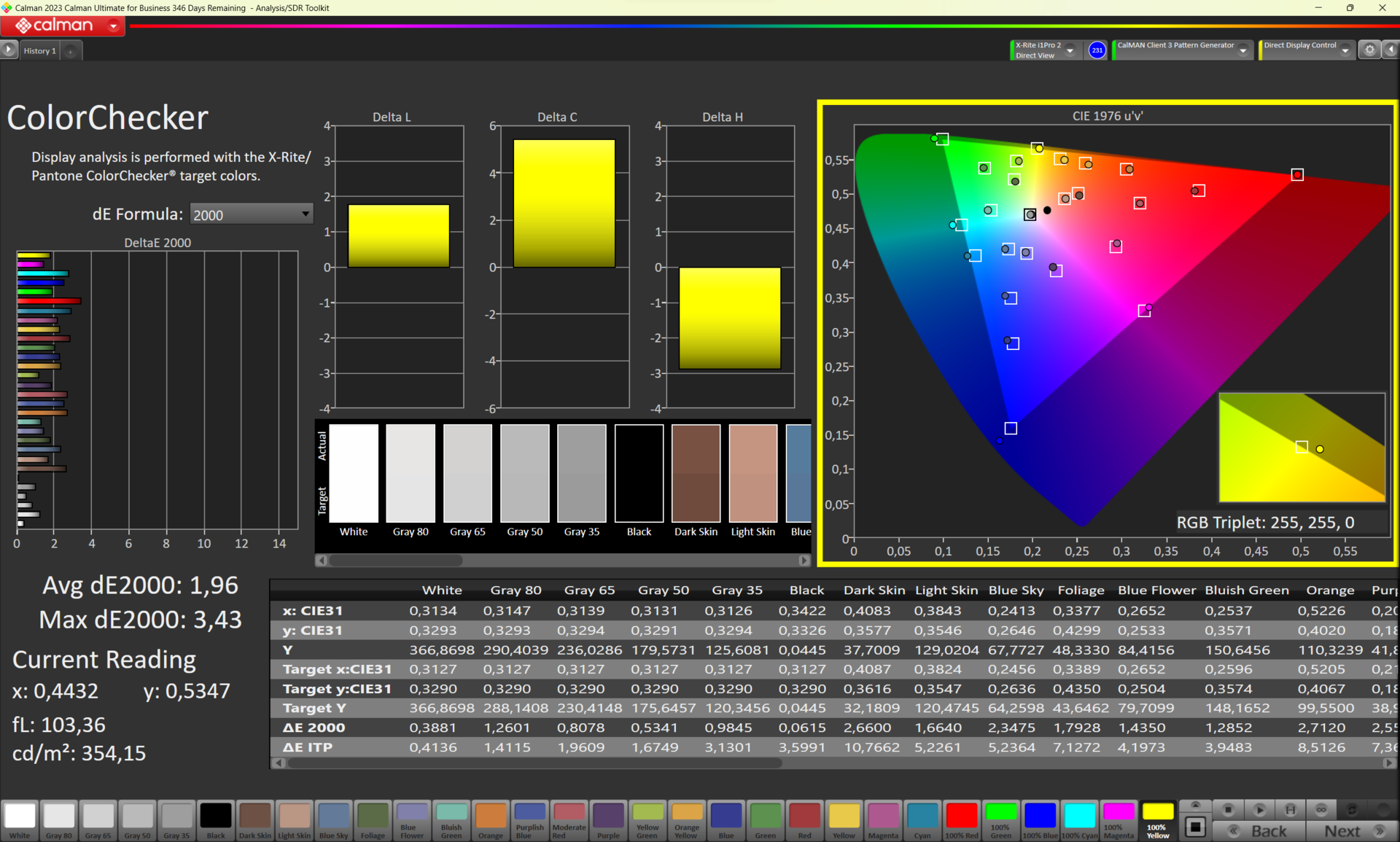The height and width of the screenshot is (842, 1400).
Task: Expand the up arrow above pattern icon
Action: (x=1195, y=805)
